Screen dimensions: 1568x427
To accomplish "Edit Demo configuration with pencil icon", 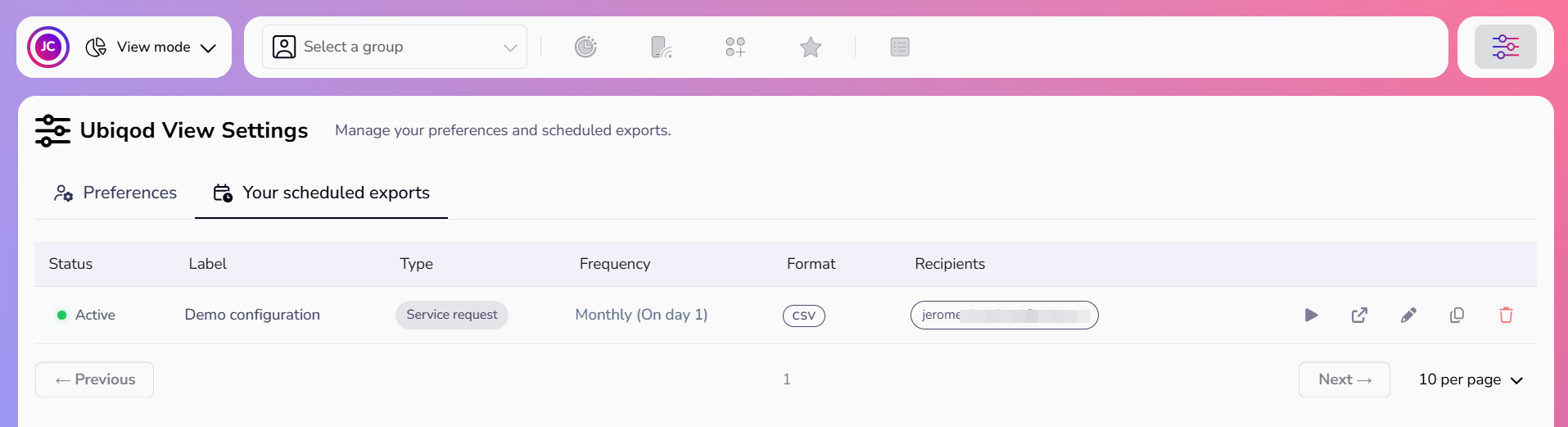I will (x=1408, y=315).
